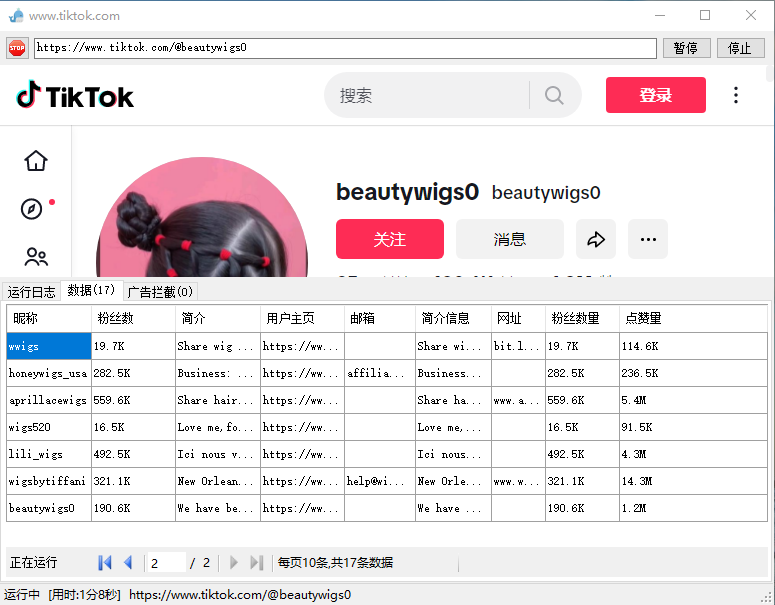Click the 114.6K likes cell
The width and height of the screenshot is (775, 605).
[x=693, y=346]
